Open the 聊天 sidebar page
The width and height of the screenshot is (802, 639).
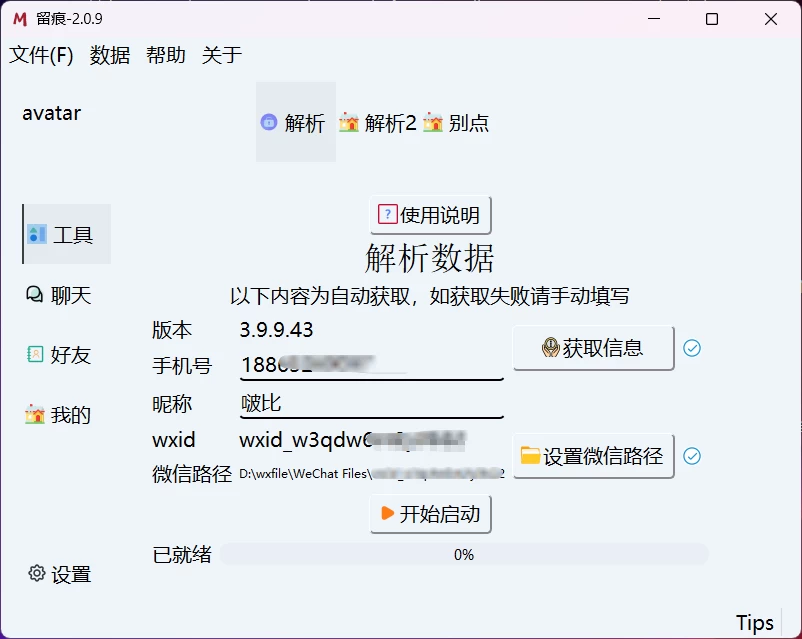[x=59, y=295]
